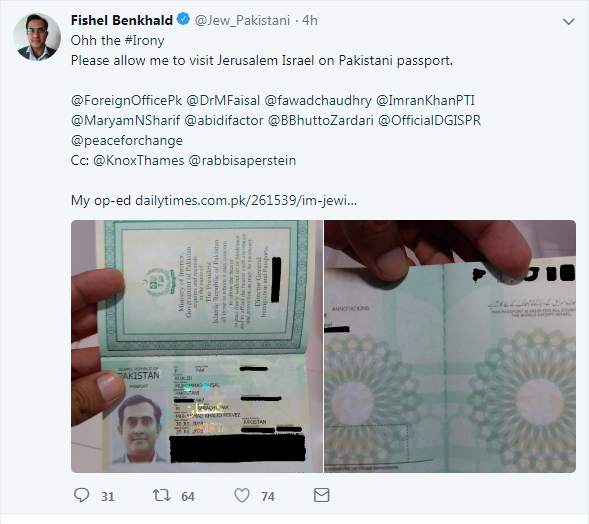Open the #Irony hashtag
The image size is (589, 524).
[144, 41]
